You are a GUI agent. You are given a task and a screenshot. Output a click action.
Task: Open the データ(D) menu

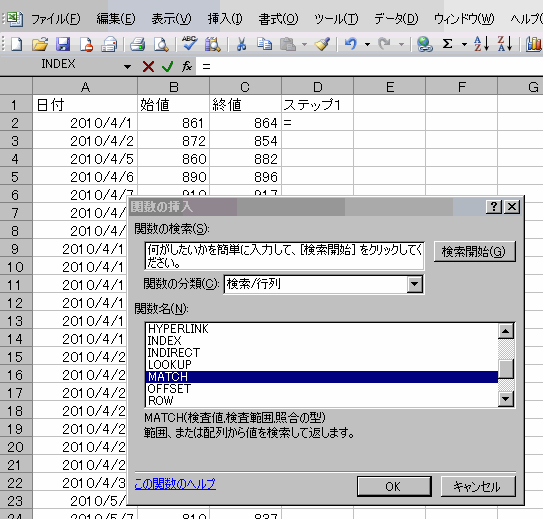(396, 19)
